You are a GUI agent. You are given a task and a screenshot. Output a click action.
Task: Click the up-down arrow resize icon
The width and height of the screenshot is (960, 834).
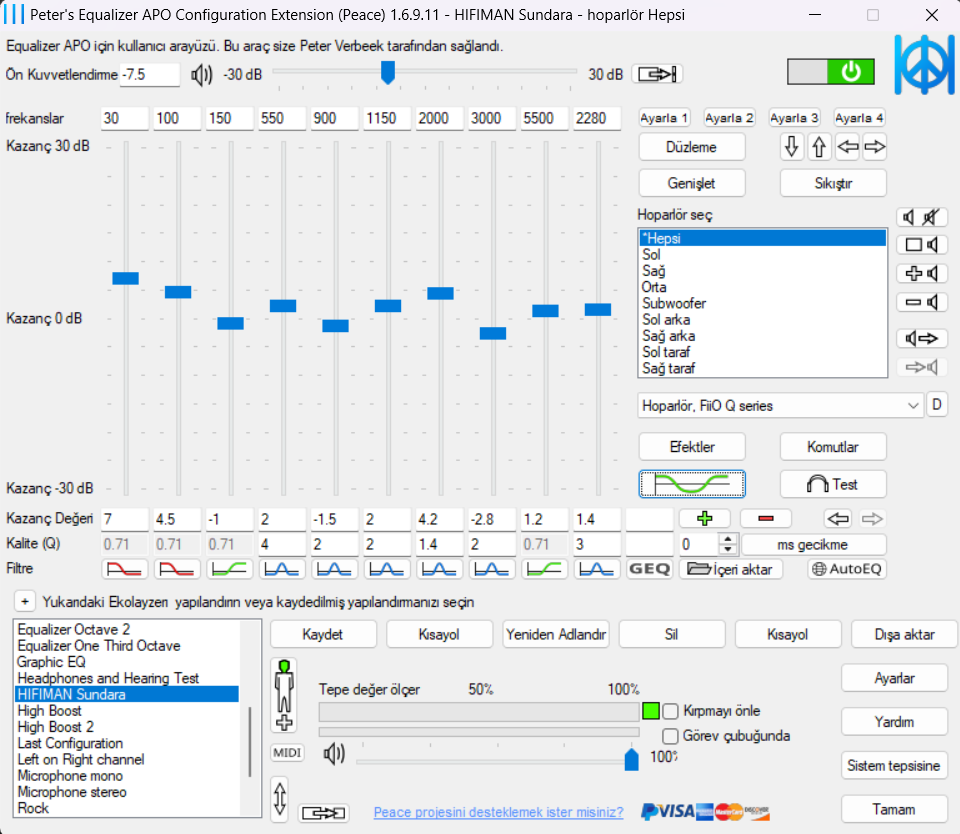(x=280, y=798)
